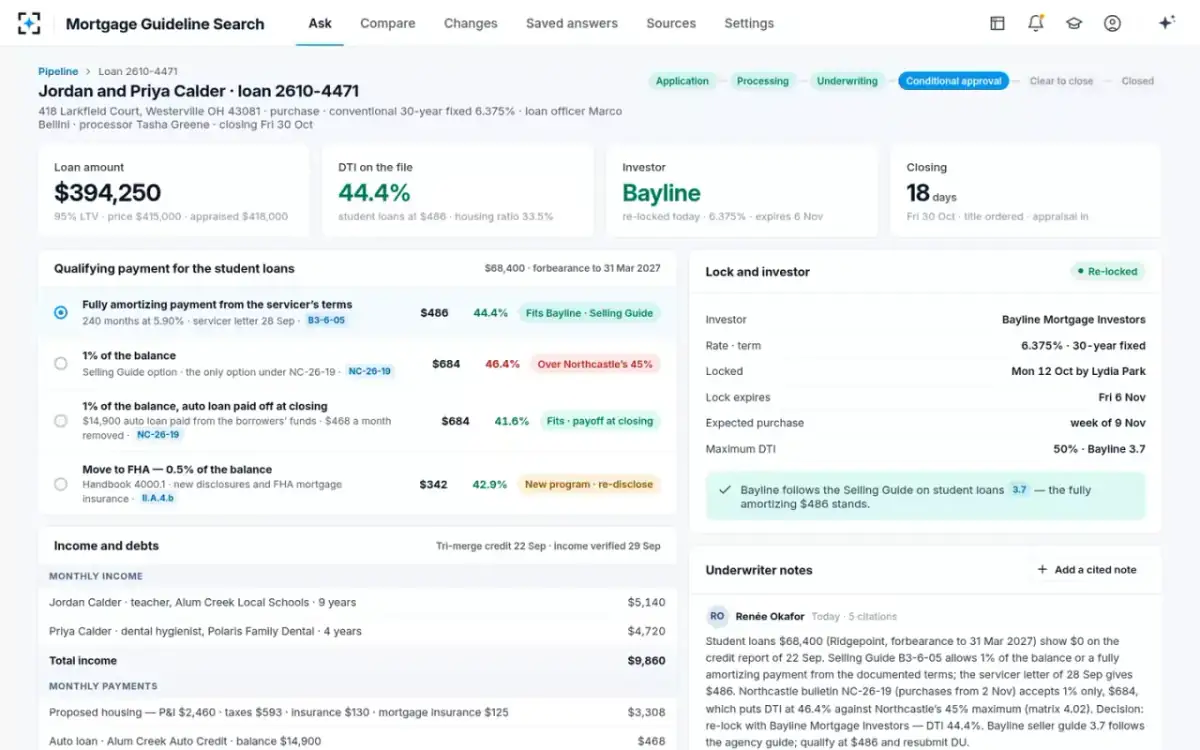Open the B3-6-05 citation tag
Viewport: 1200px width, 750px height.
[x=326, y=321]
